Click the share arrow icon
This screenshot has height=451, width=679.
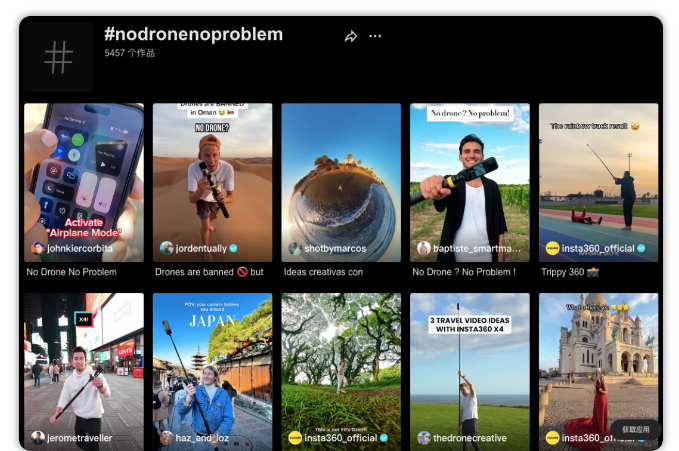click(351, 36)
